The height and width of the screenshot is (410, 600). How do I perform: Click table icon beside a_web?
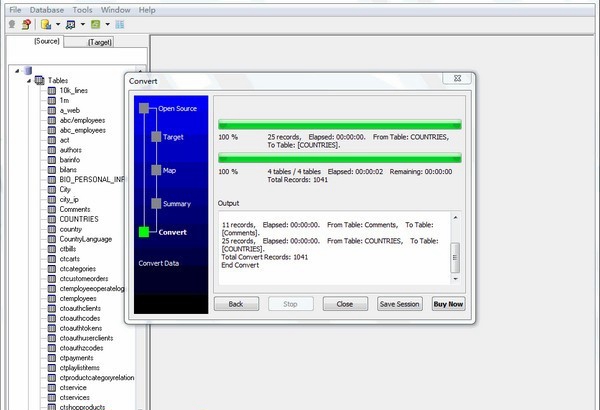pos(52,110)
